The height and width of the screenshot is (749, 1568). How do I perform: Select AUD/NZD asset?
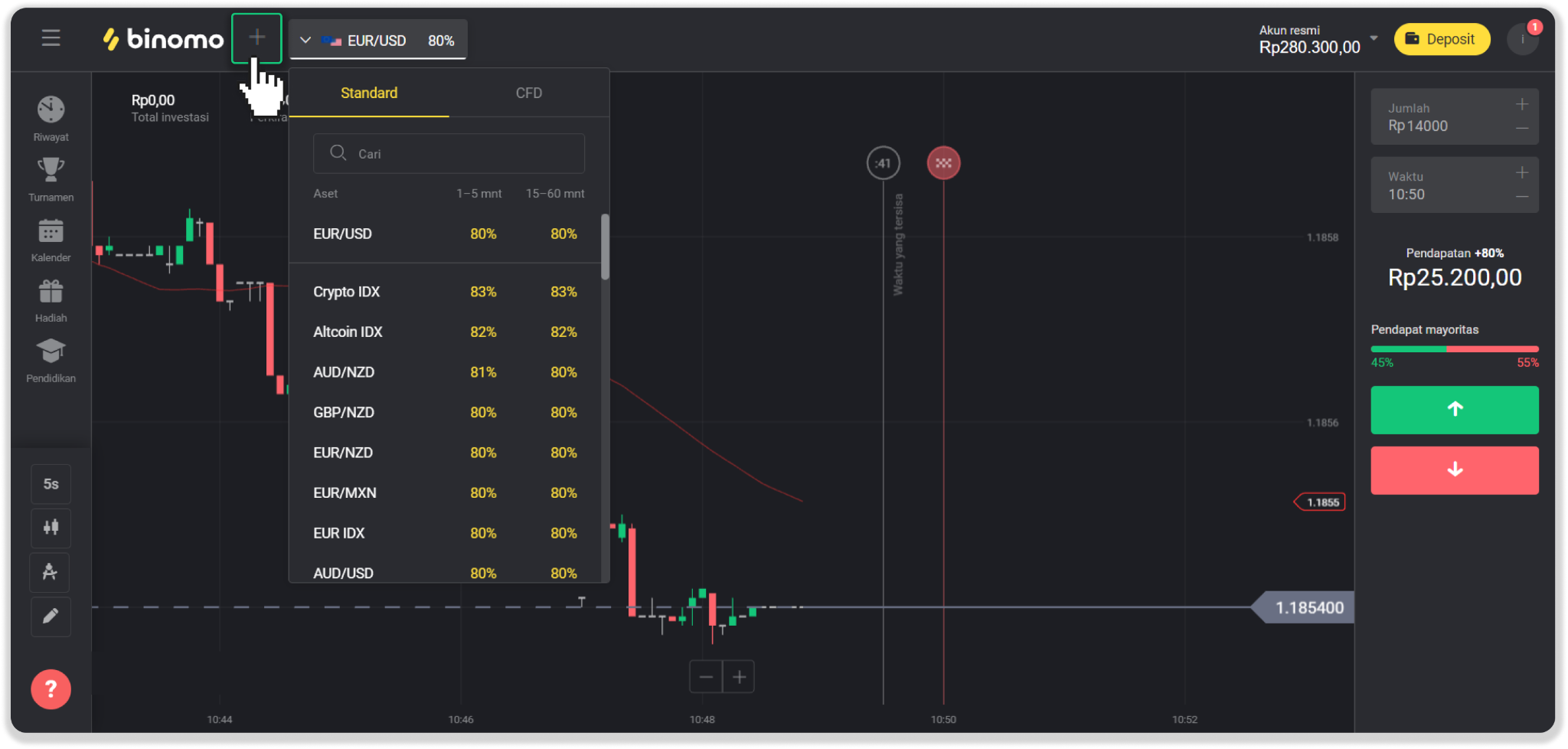(445, 372)
